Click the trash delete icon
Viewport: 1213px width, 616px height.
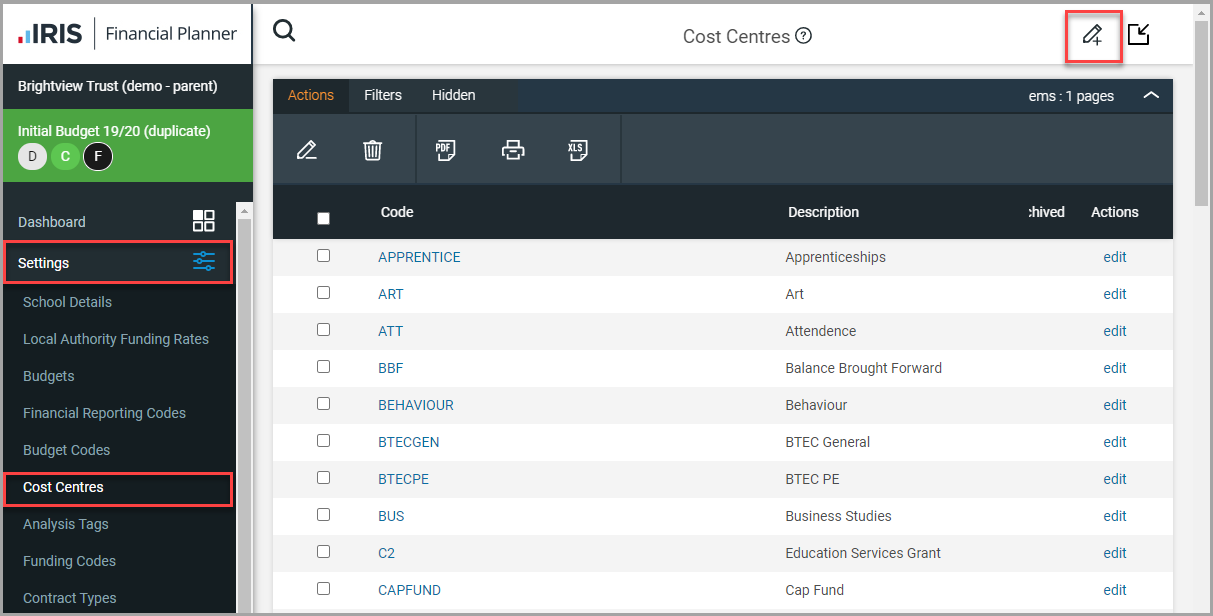(x=372, y=150)
